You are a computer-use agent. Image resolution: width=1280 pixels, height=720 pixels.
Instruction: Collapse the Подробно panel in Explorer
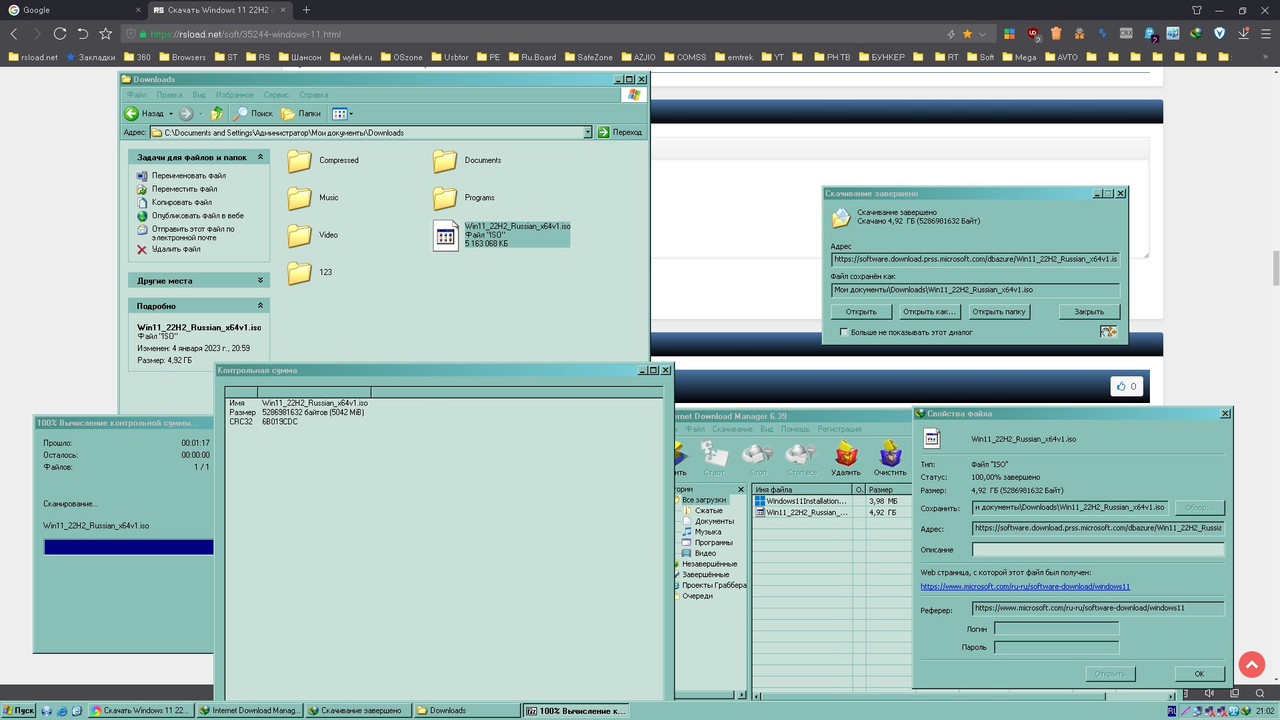pyautogui.click(x=258, y=306)
